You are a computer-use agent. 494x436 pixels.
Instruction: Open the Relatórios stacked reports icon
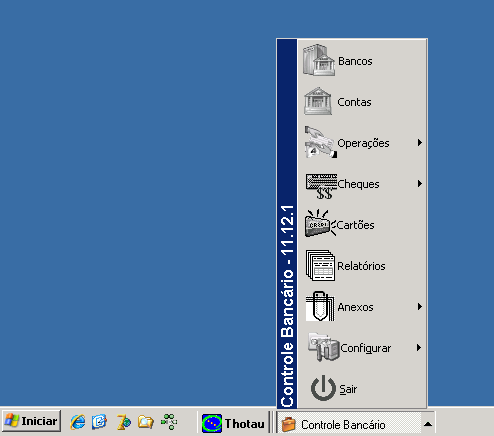[x=320, y=266]
